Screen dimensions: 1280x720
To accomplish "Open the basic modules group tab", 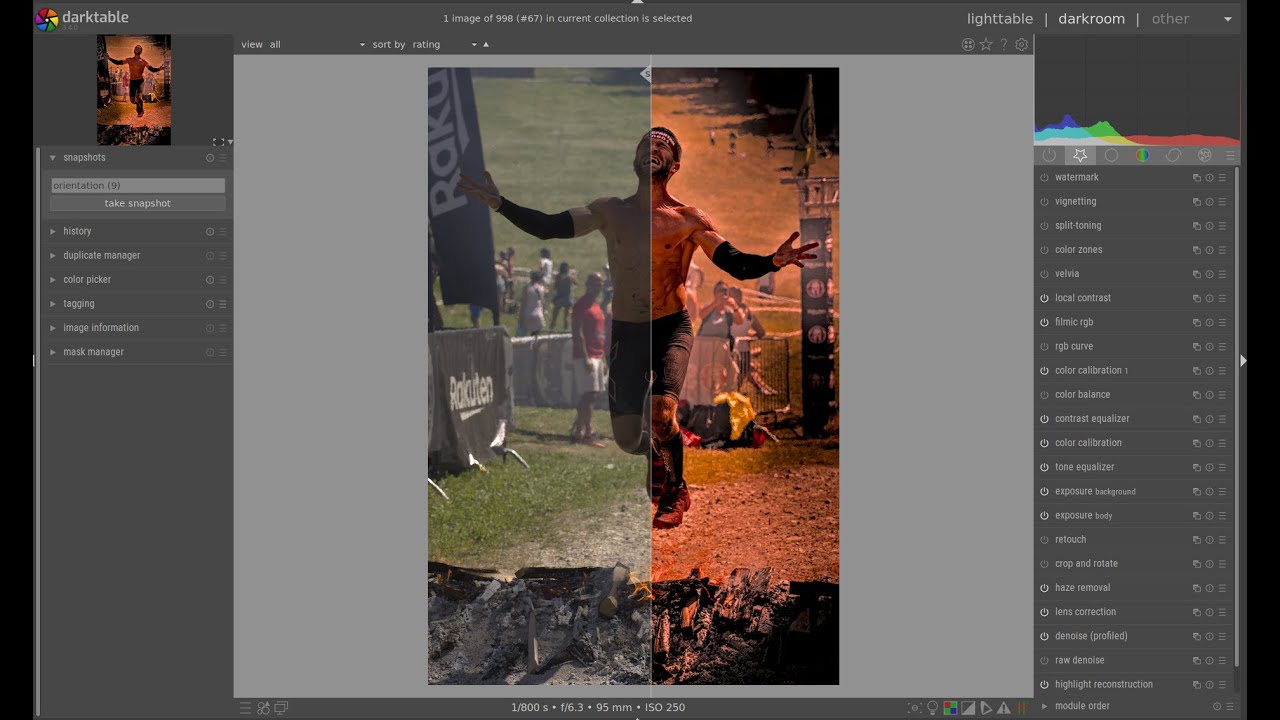I will tap(1111, 155).
